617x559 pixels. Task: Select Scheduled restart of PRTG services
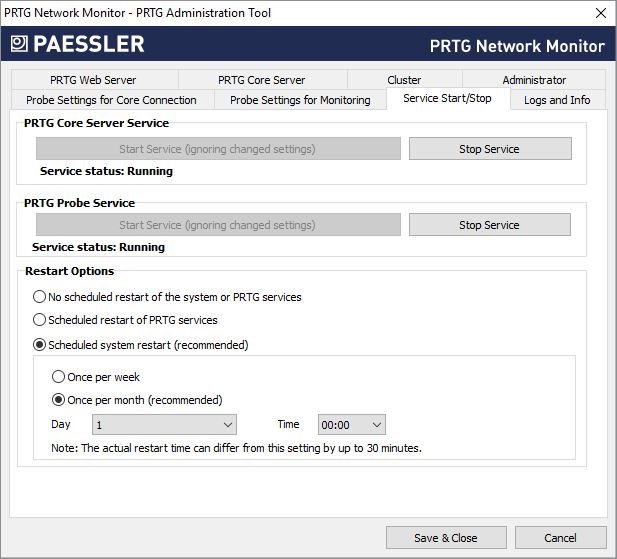tap(40, 320)
